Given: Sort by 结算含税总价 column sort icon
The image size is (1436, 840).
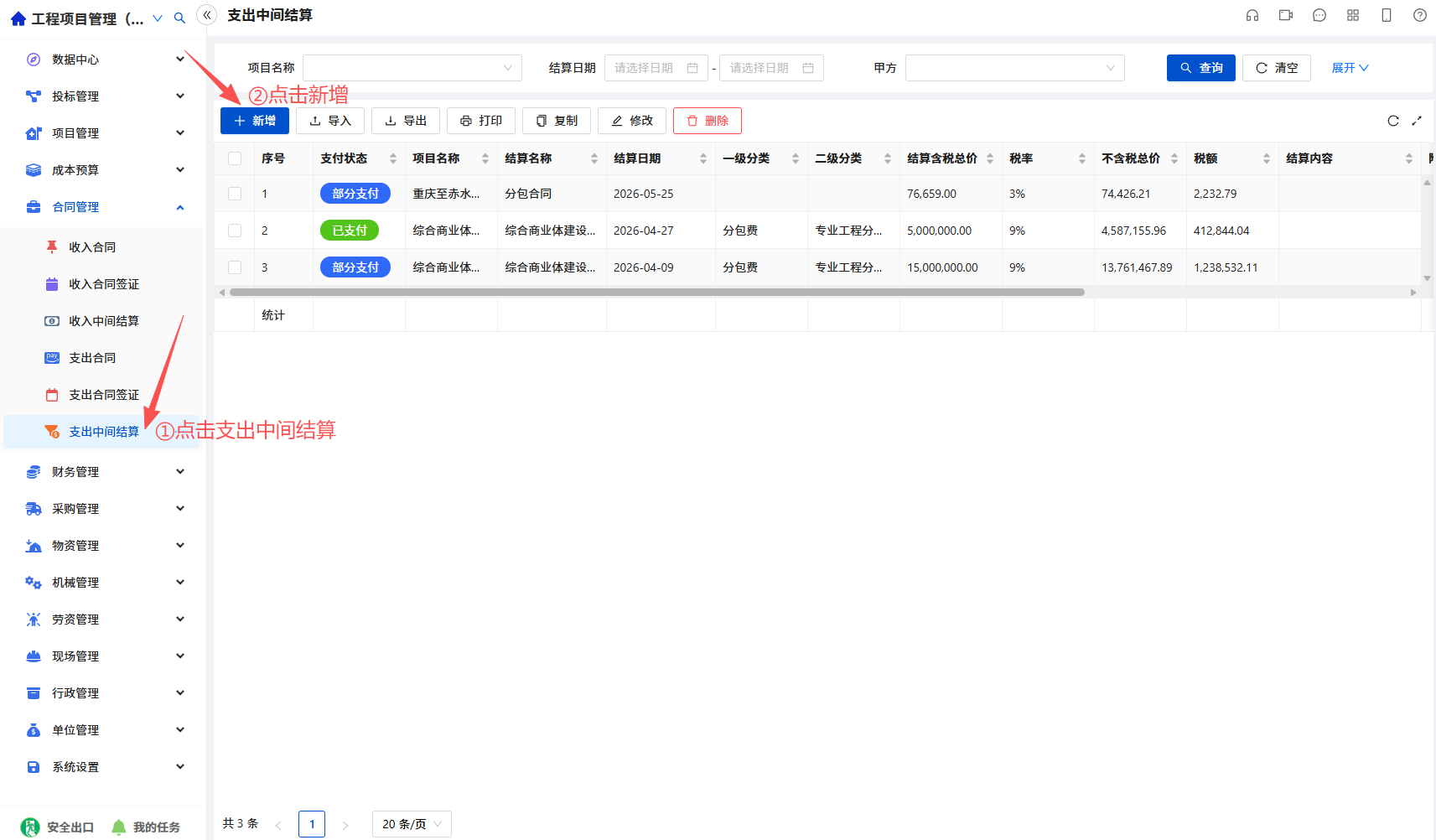Looking at the screenshot, I should [990, 158].
